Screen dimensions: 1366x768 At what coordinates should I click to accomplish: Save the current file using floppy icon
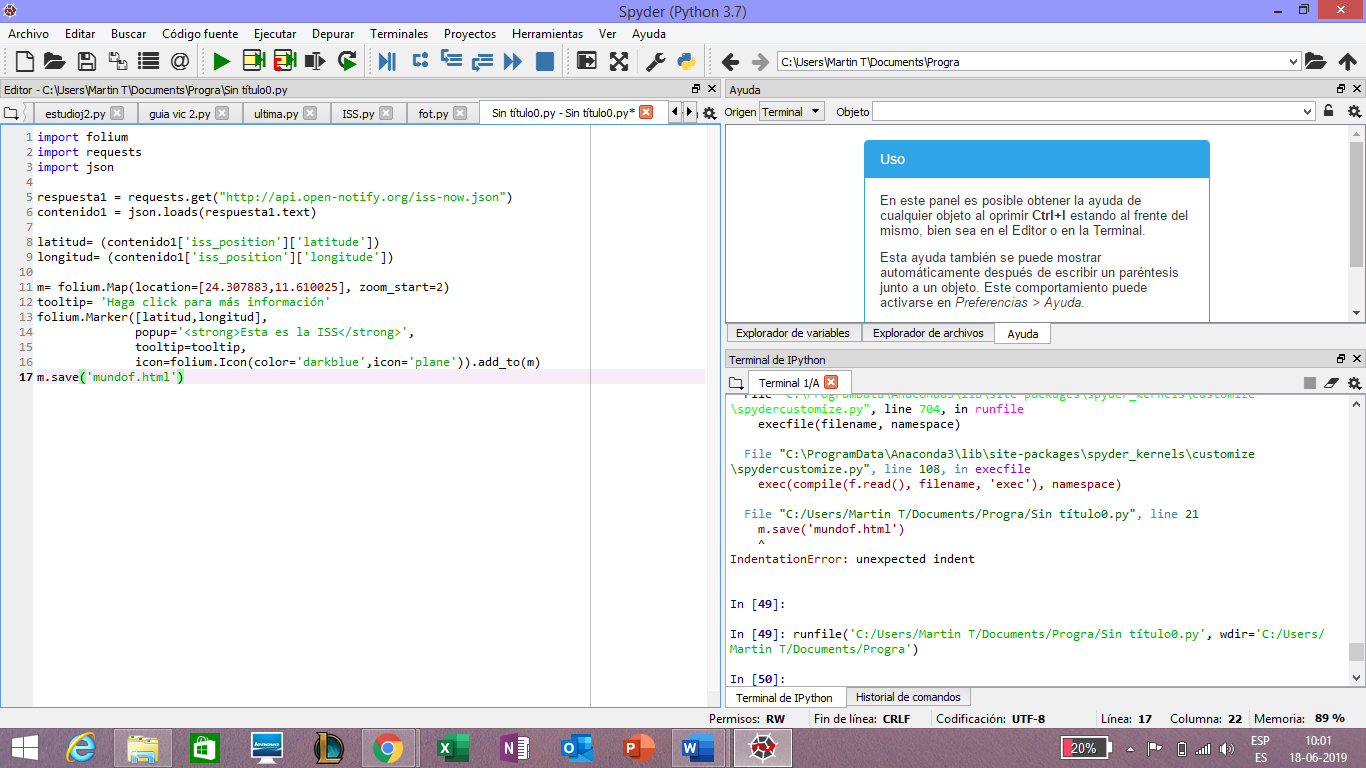(86, 61)
